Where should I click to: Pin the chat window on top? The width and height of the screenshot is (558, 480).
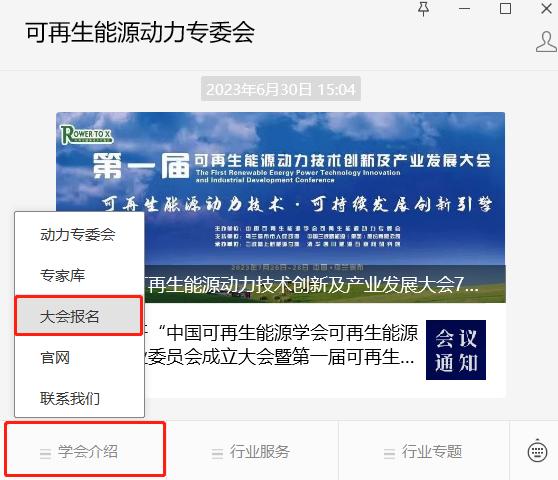(423, 9)
